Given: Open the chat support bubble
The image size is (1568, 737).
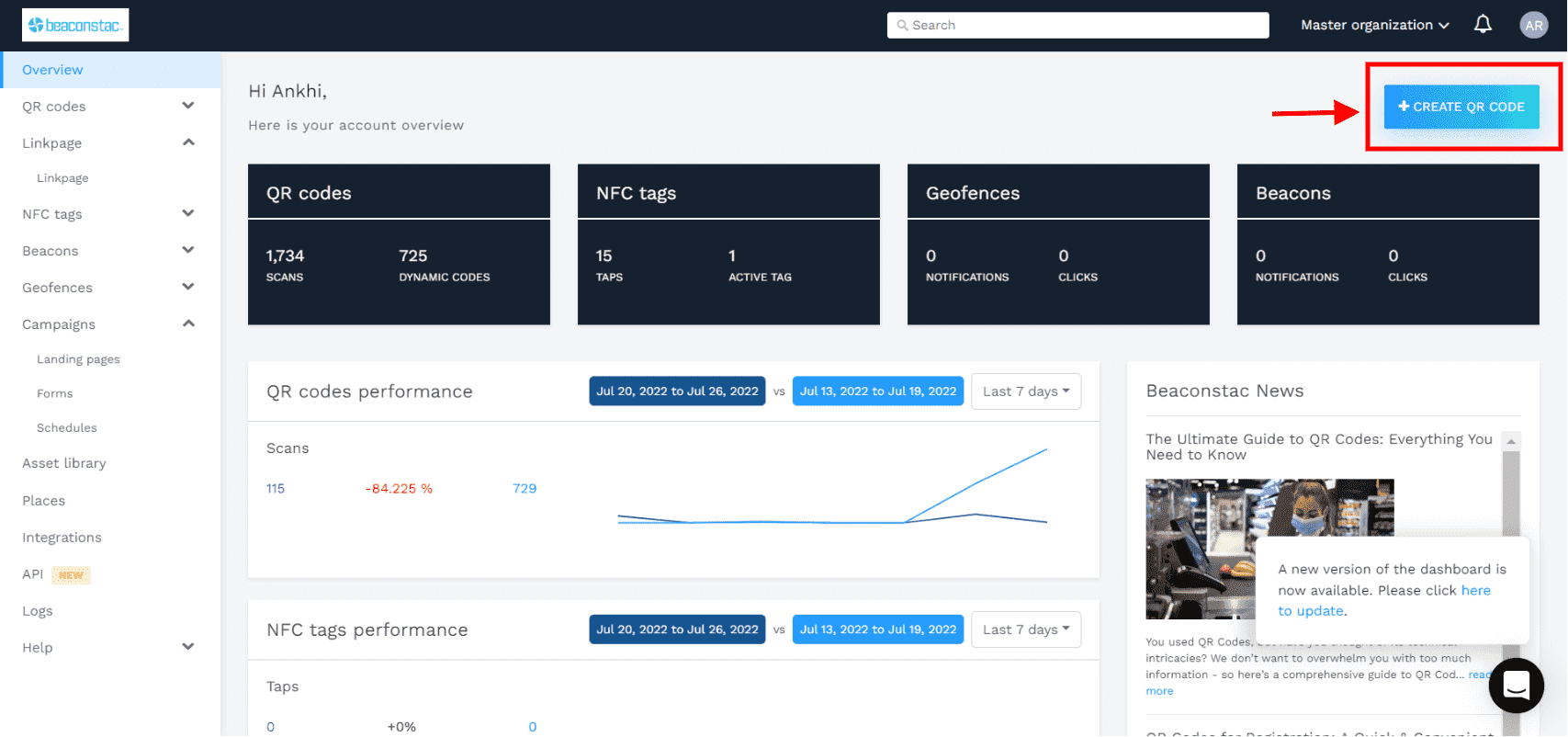Looking at the screenshot, I should coord(1516,686).
